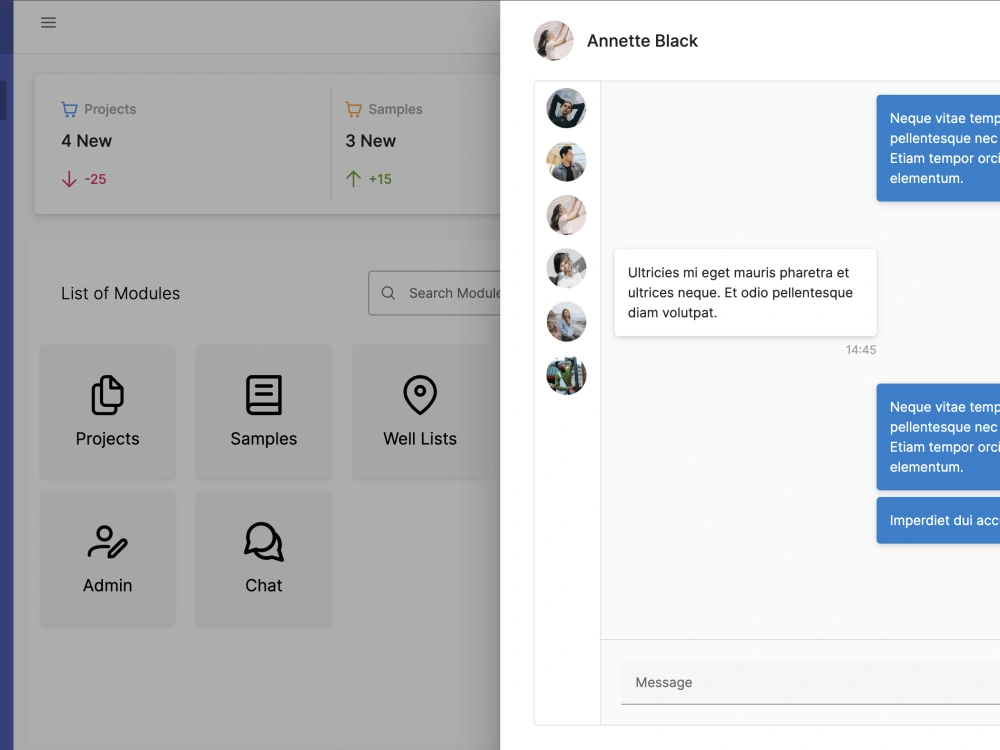
Task: Click the "4 New" projects count
Action: pyautogui.click(x=87, y=141)
